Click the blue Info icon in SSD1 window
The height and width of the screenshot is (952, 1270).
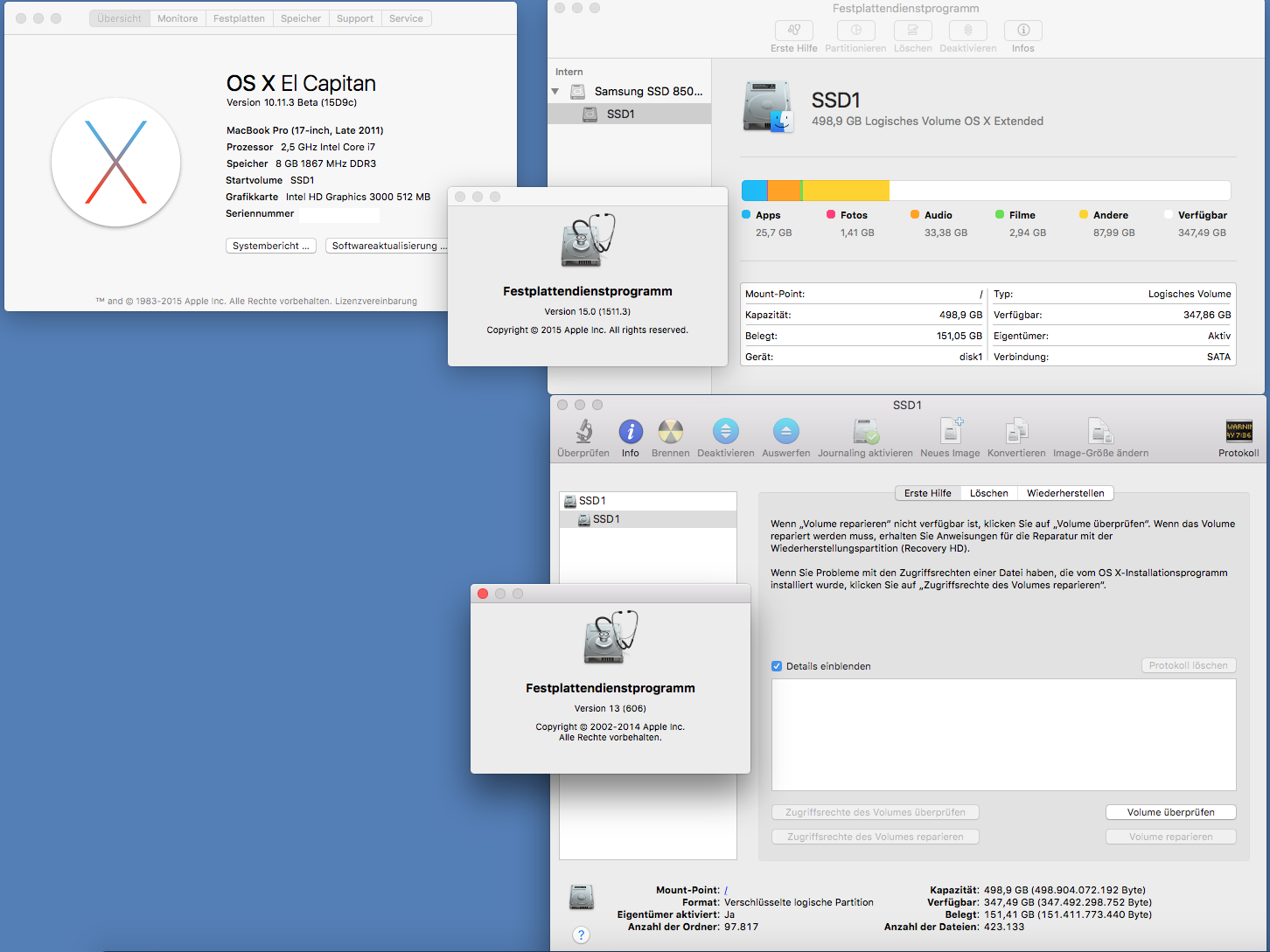[631, 431]
